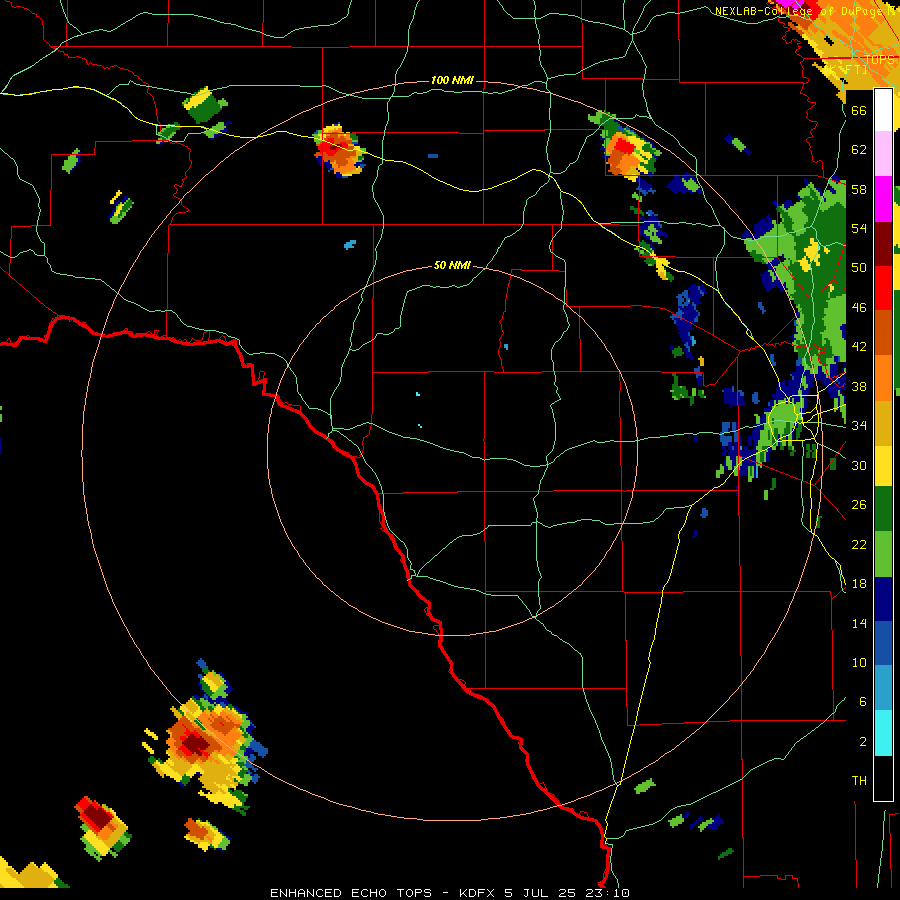900x900 pixels.
Task: Click the TH threshold legend label
Action: coord(859,781)
